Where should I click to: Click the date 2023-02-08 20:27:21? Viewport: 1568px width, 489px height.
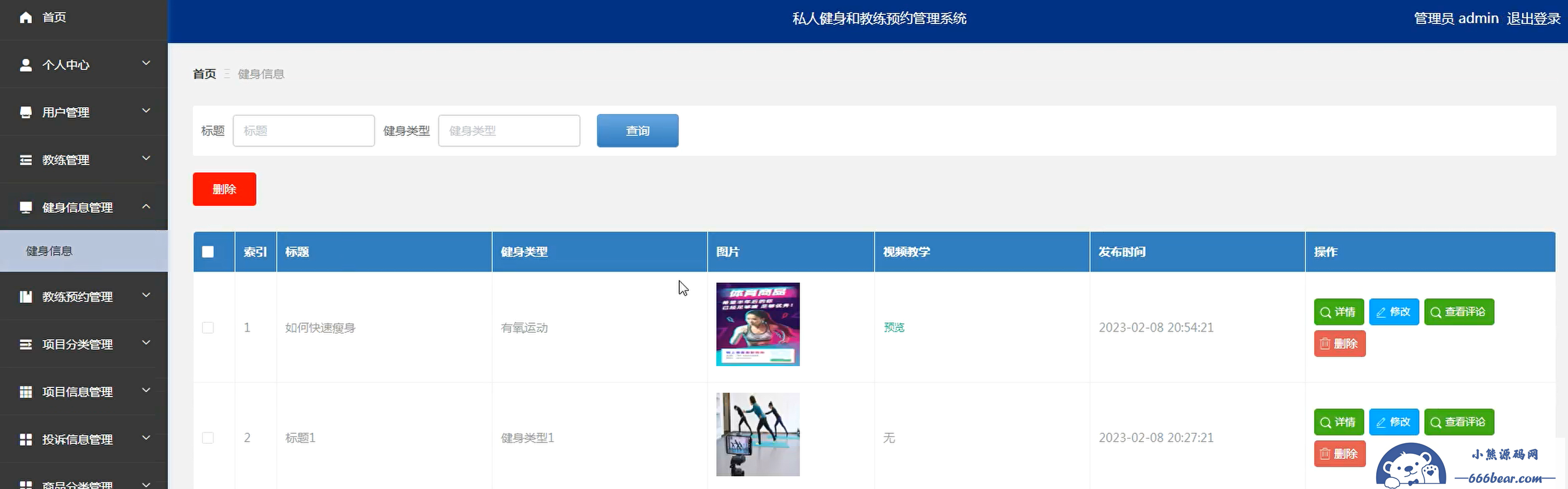coord(1156,437)
